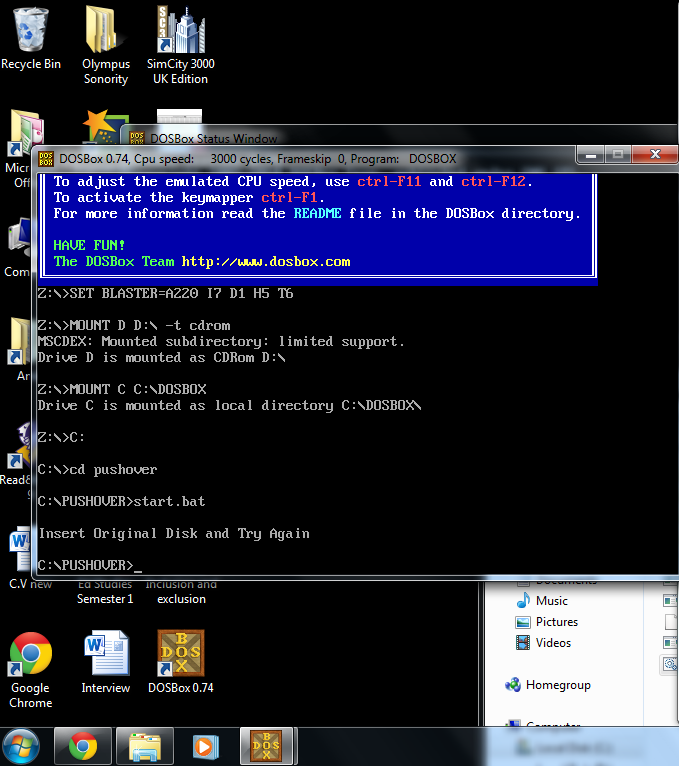Click the Windows Start orb
Image resolution: width=679 pixels, height=768 pixels.
pos(22,746)
